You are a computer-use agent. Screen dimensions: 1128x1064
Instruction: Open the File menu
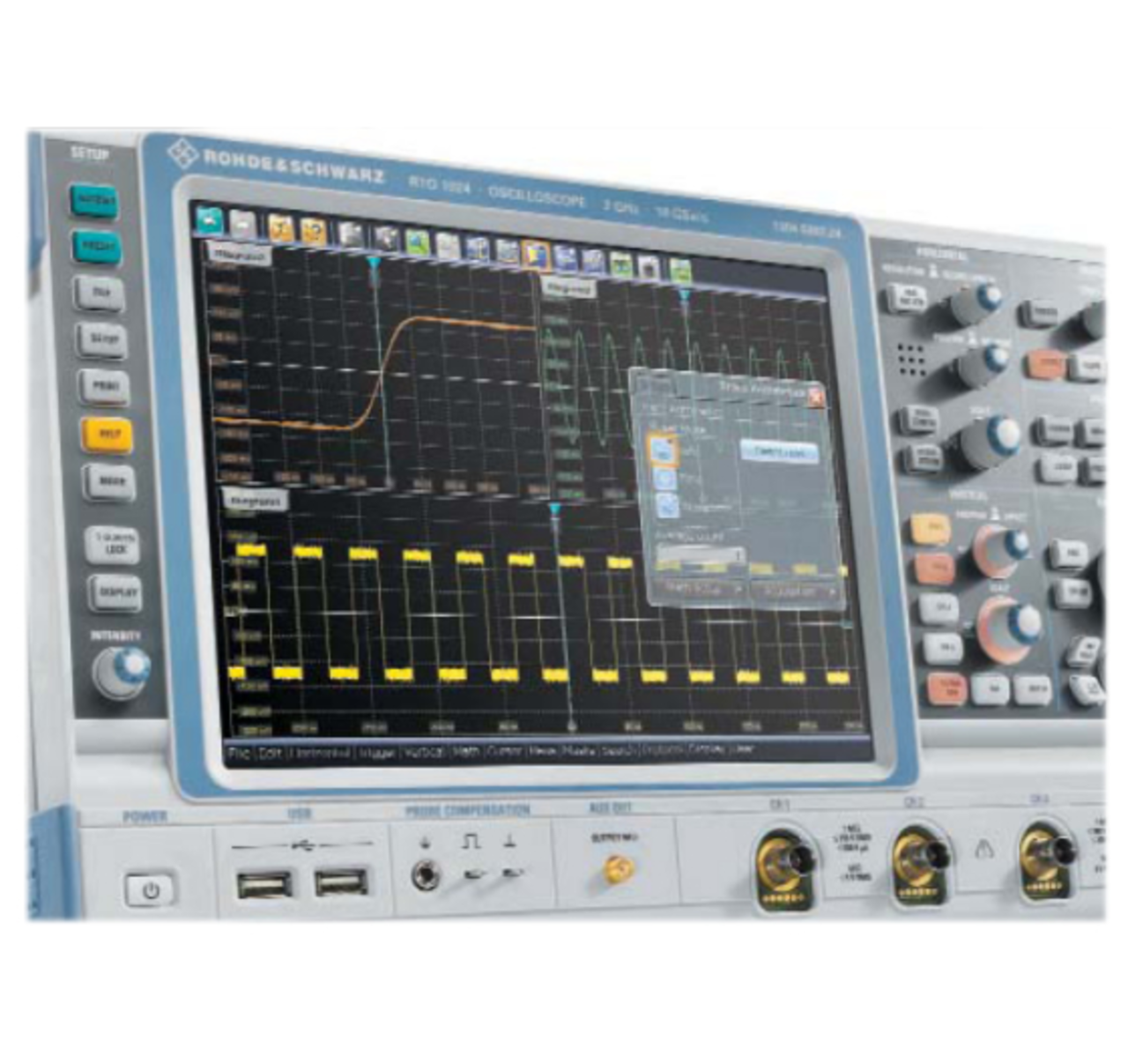239,753
